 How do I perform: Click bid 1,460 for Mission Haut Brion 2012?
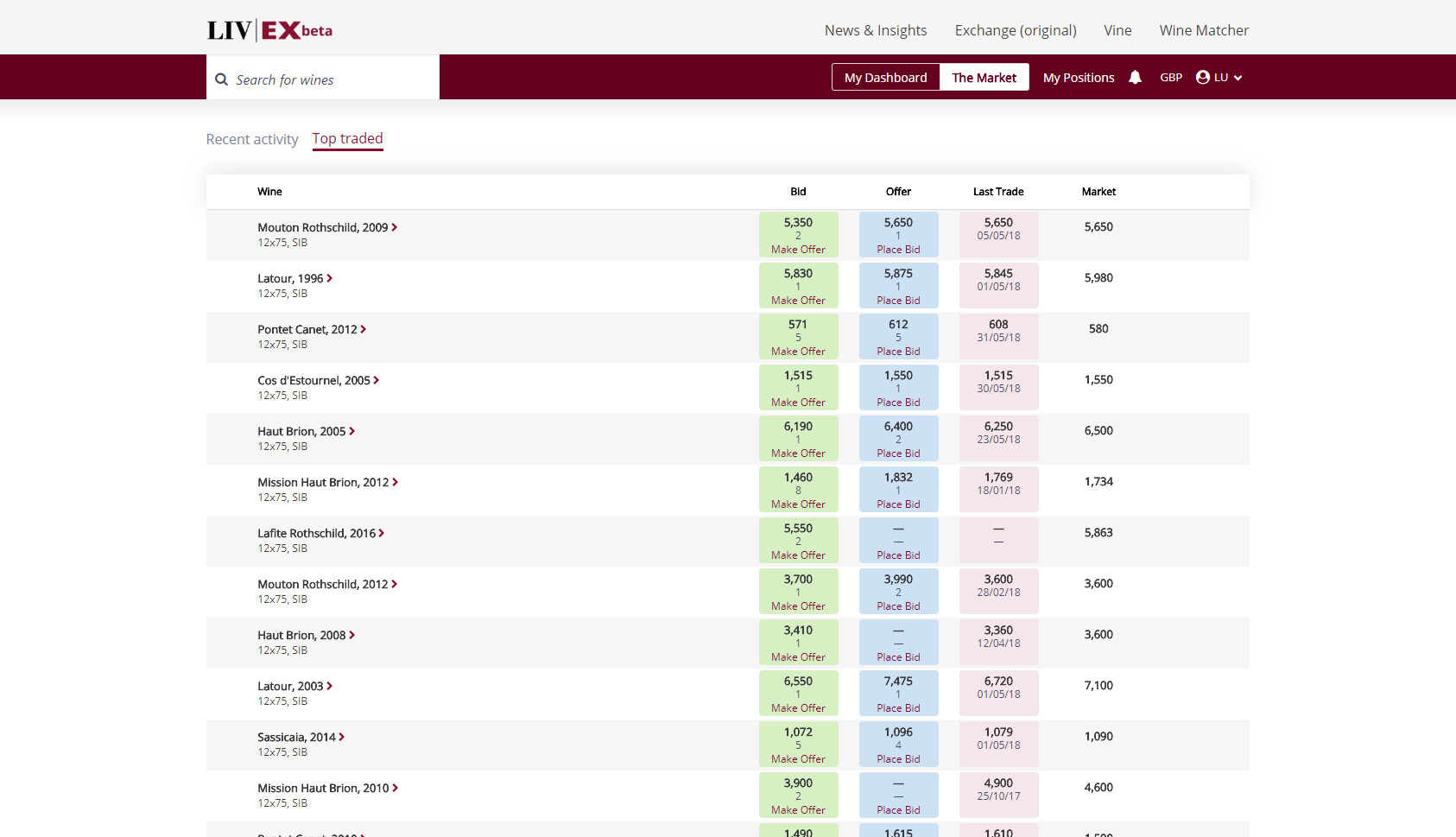click(798, 478)
